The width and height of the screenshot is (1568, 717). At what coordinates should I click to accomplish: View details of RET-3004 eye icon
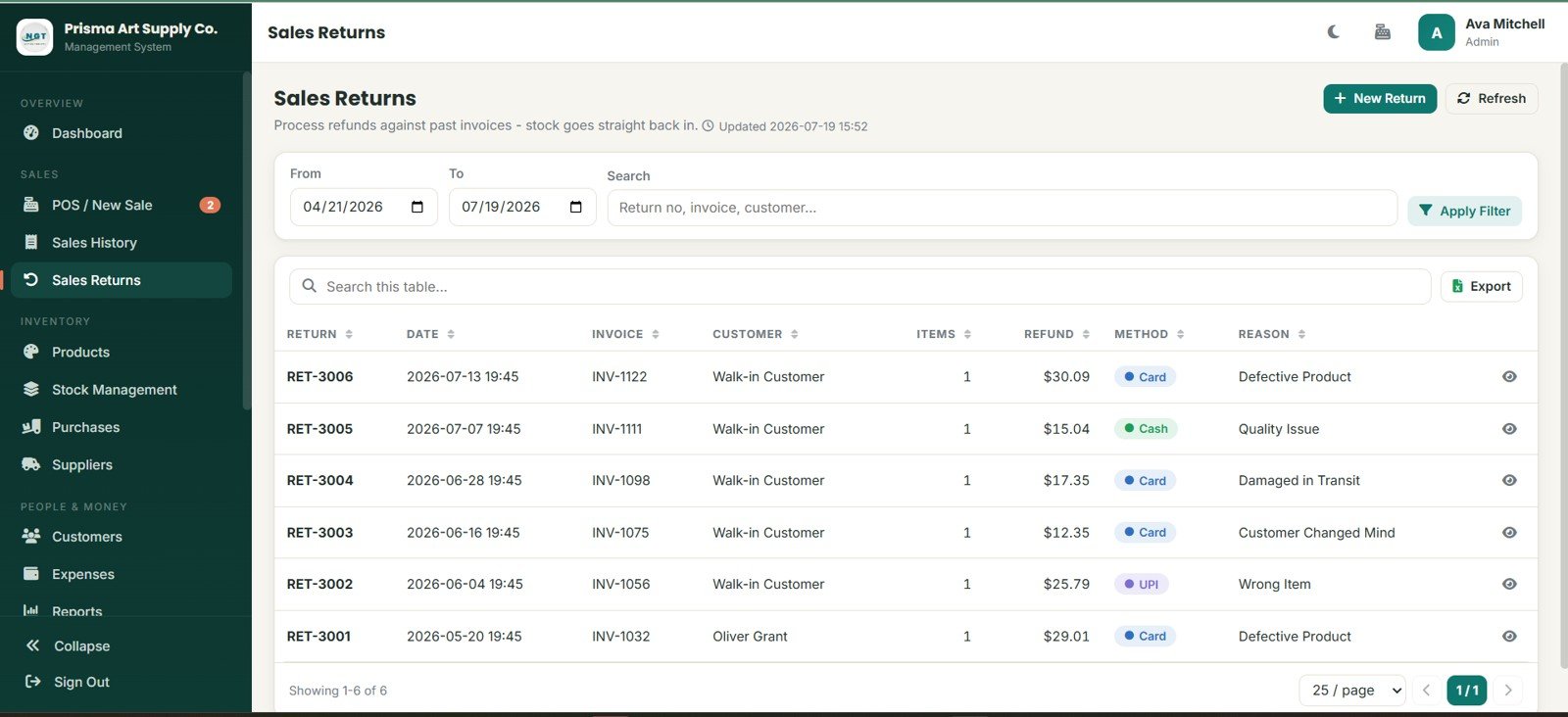tap(1509, 481)
